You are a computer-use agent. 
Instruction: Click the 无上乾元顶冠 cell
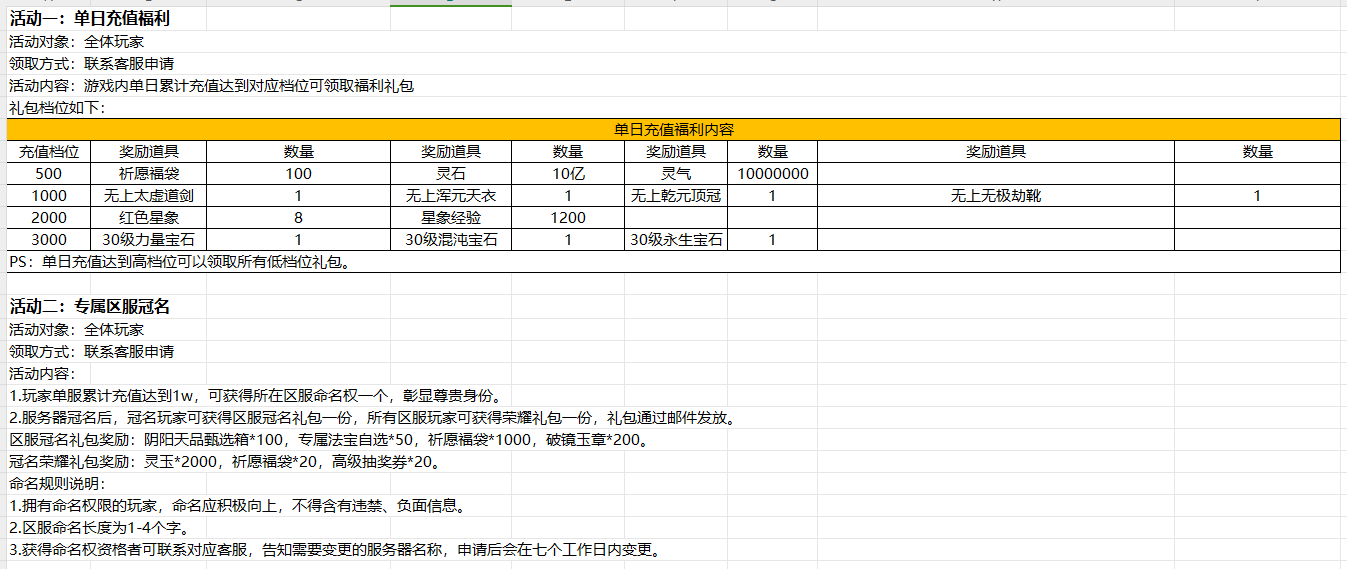(x=676, y=196)
